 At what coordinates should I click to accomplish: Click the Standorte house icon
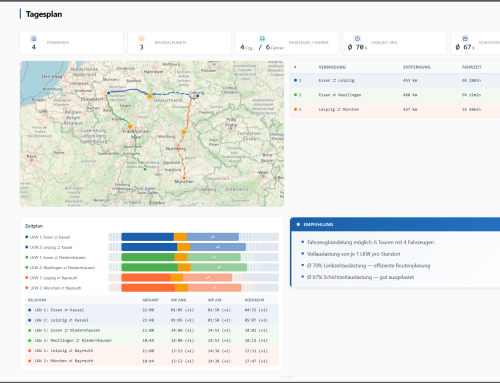[34, 38]
